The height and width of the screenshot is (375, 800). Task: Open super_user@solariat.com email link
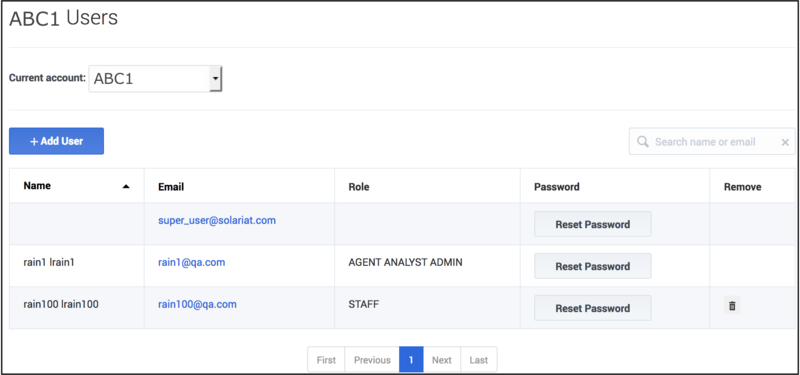pyautogui.click(x=217, y=220)
